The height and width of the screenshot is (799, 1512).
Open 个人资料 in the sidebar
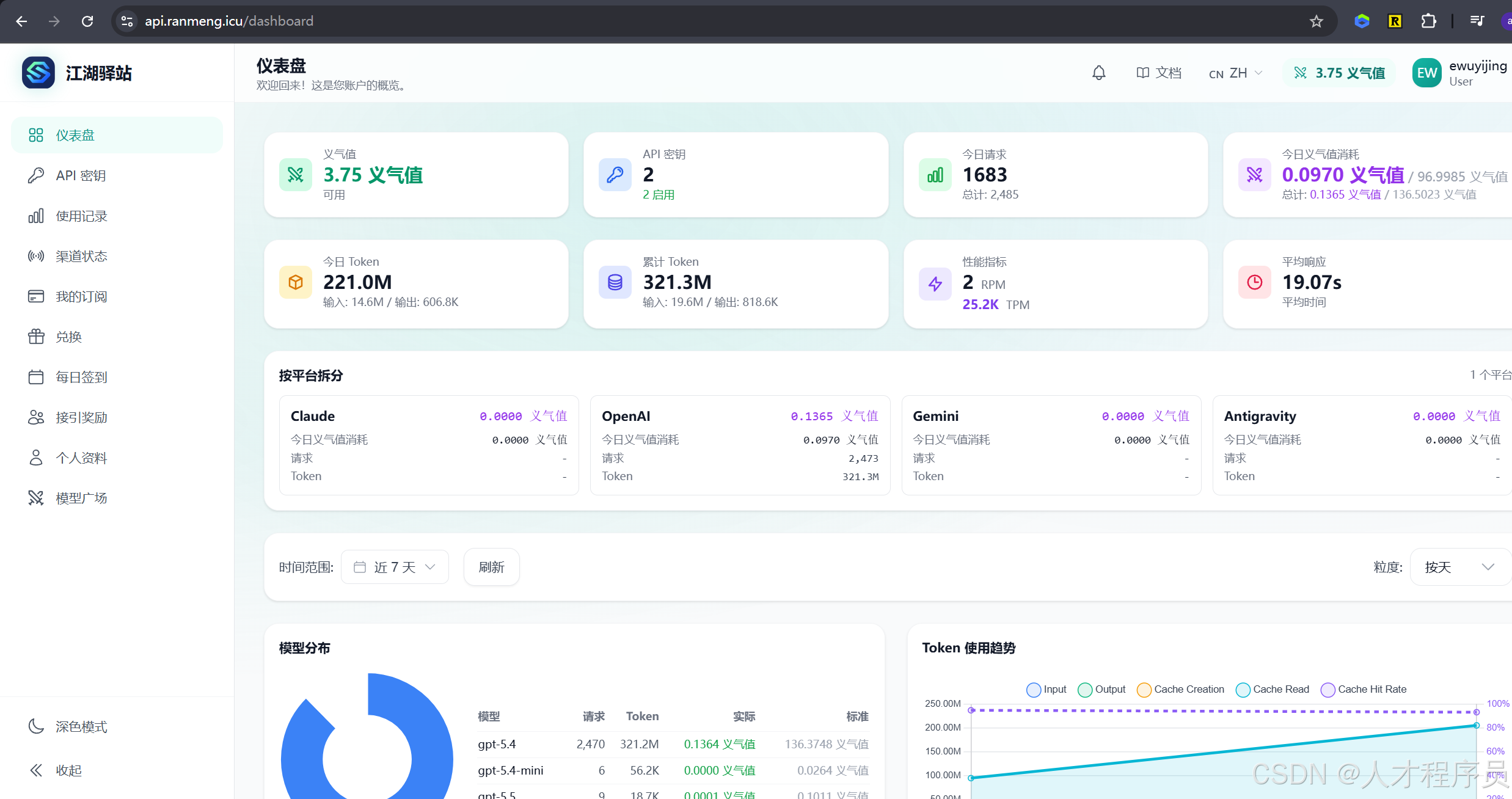[x=117, y=458]
